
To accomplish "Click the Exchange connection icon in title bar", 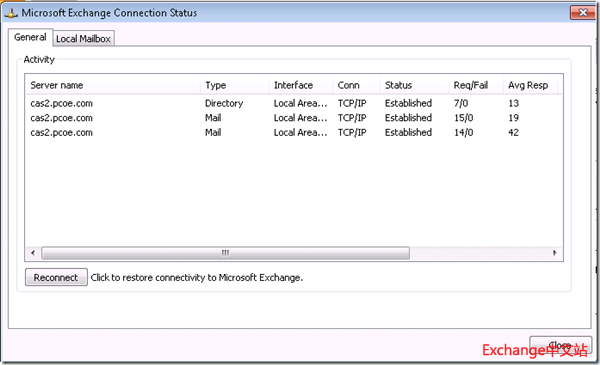I will point(11,13).
